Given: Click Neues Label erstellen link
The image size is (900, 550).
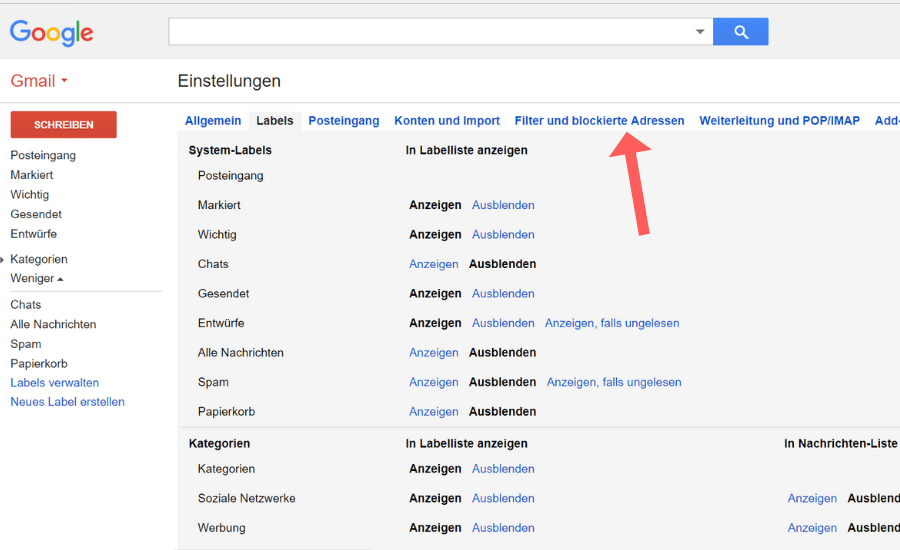Looking at the screenshot, I should [67, 402].
